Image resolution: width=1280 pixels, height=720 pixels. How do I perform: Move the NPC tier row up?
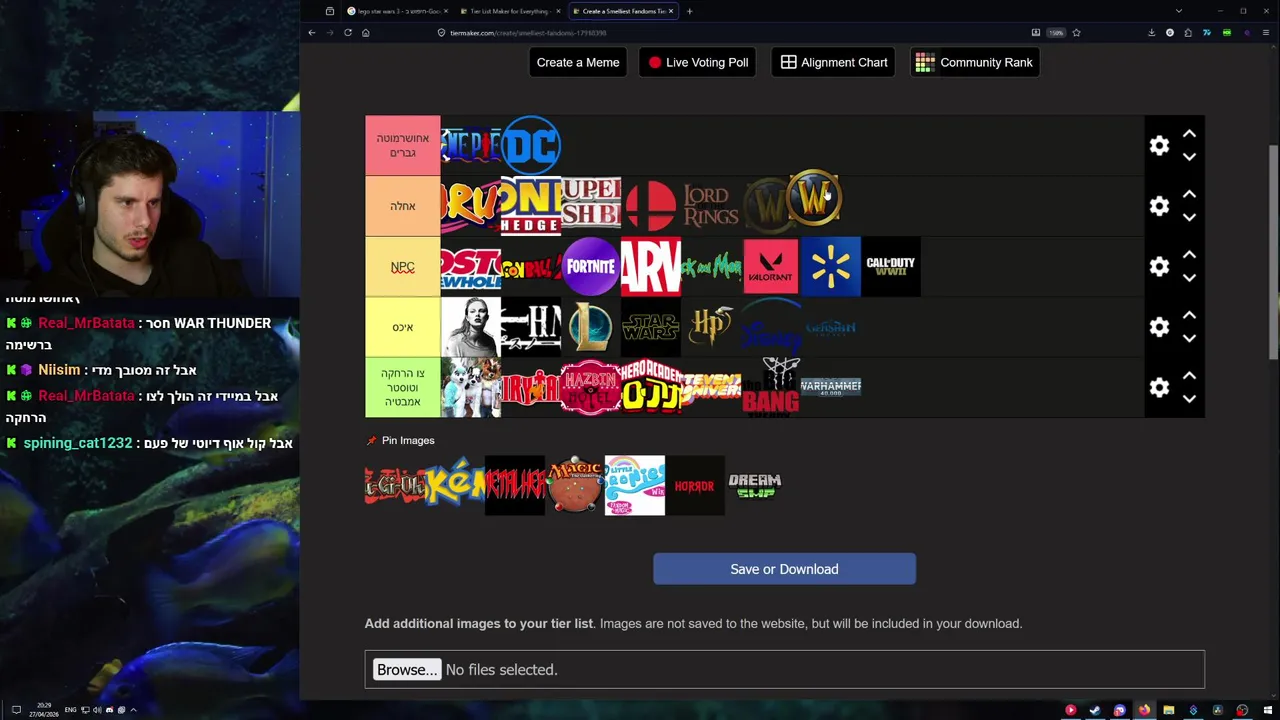pos(1189,255)
